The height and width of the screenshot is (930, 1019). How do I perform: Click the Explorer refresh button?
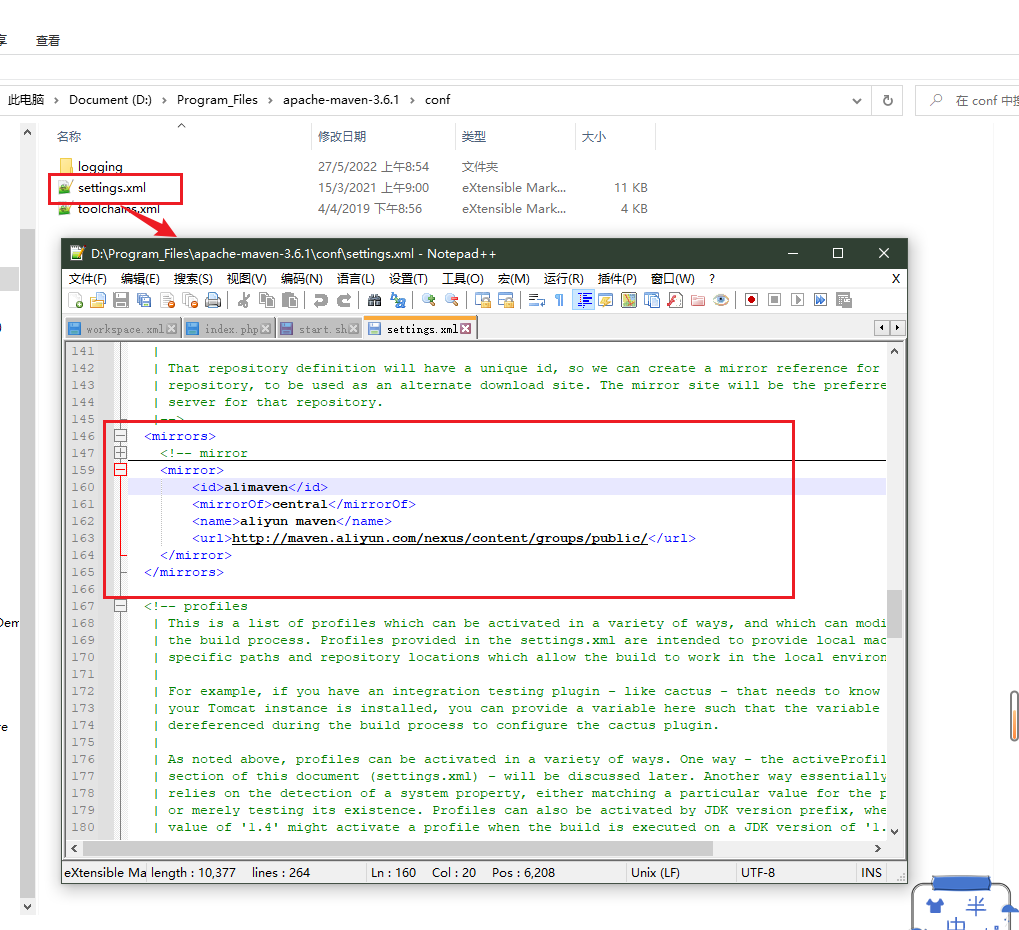pyautogui.click(x=888, y=101)
